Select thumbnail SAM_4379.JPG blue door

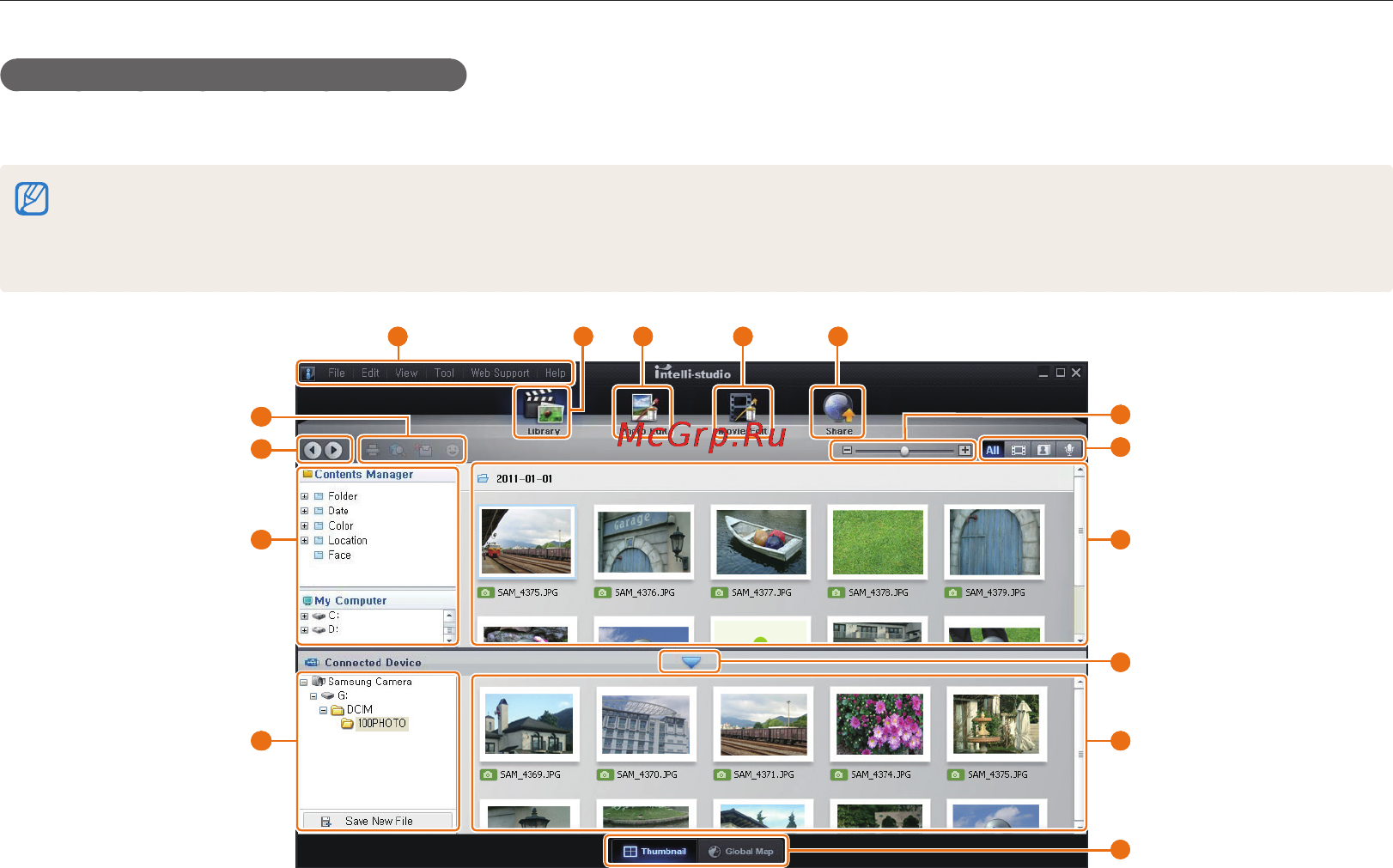click(x=995, y=542)
